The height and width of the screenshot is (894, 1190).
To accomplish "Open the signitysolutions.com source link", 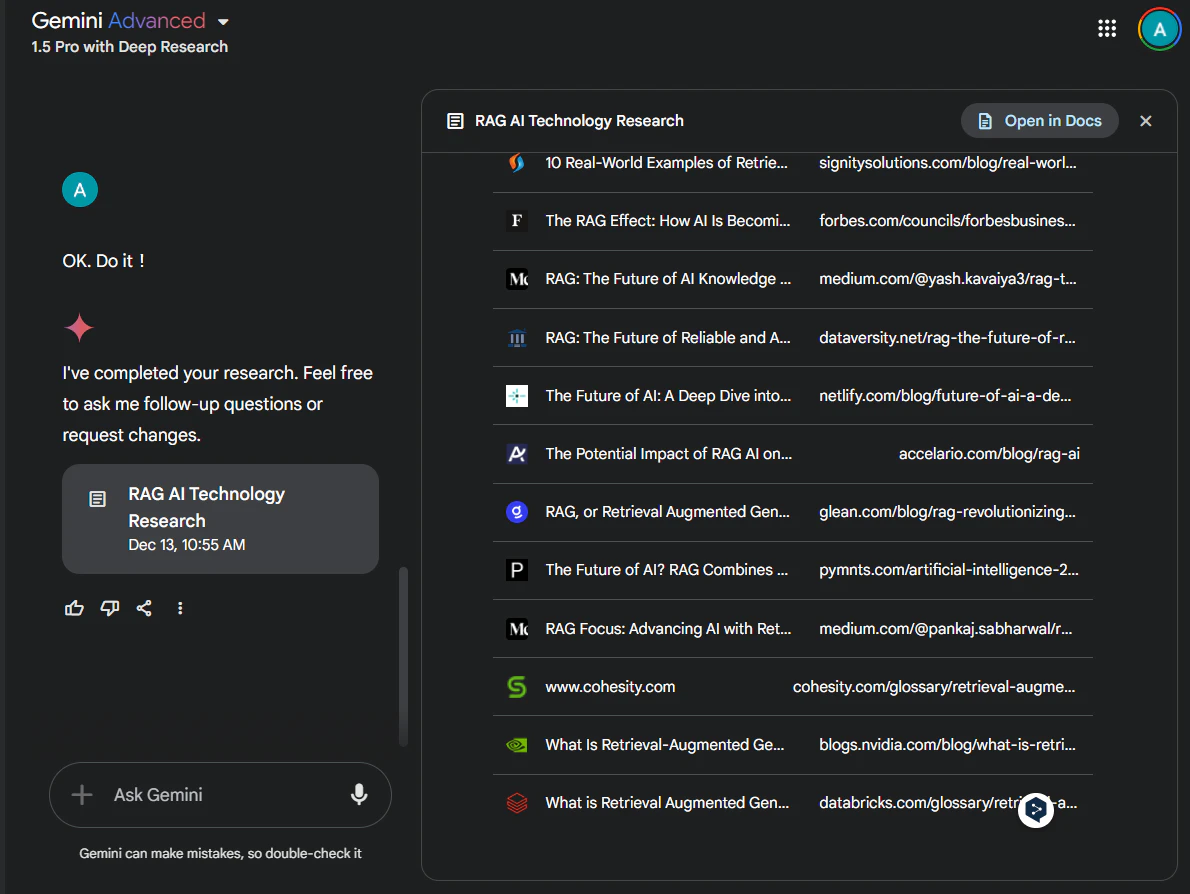I will click(x=947, y=162).
